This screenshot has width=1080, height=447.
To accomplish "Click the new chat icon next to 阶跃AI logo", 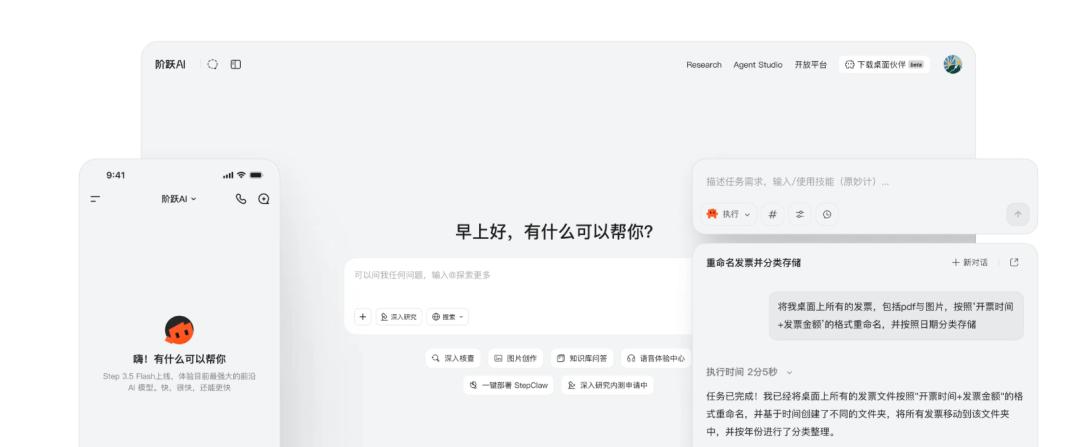I will click(213, 64).
